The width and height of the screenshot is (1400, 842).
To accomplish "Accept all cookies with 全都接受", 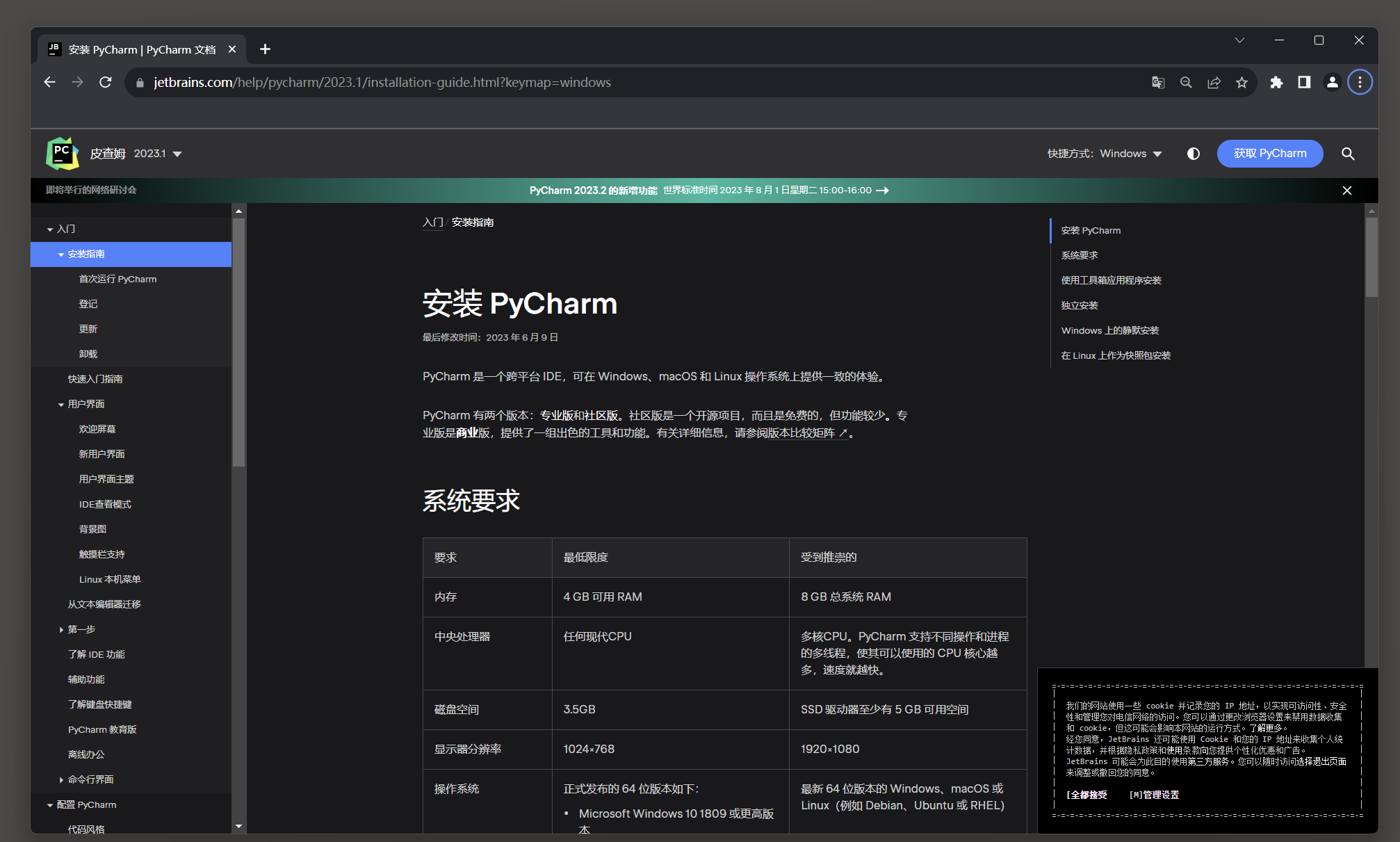I will (x=1087, y=795).
